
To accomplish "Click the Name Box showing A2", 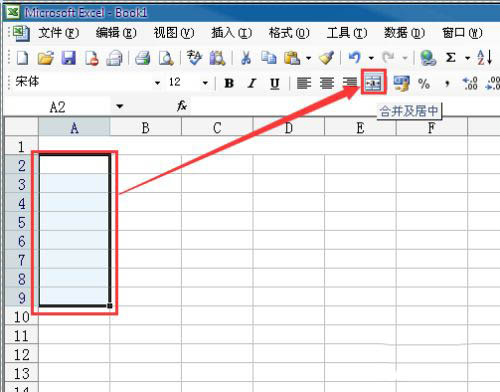I will [58, 107].
